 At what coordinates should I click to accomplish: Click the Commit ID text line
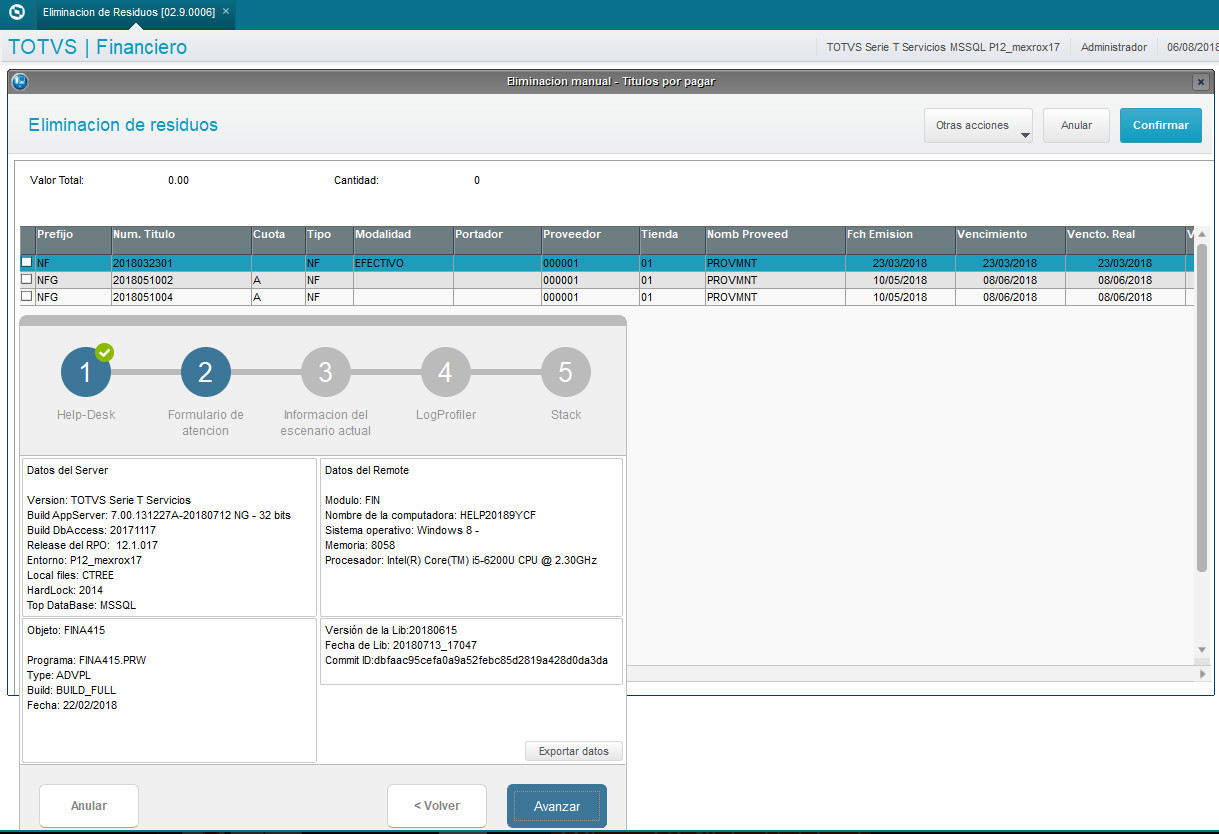click(466, 660)
